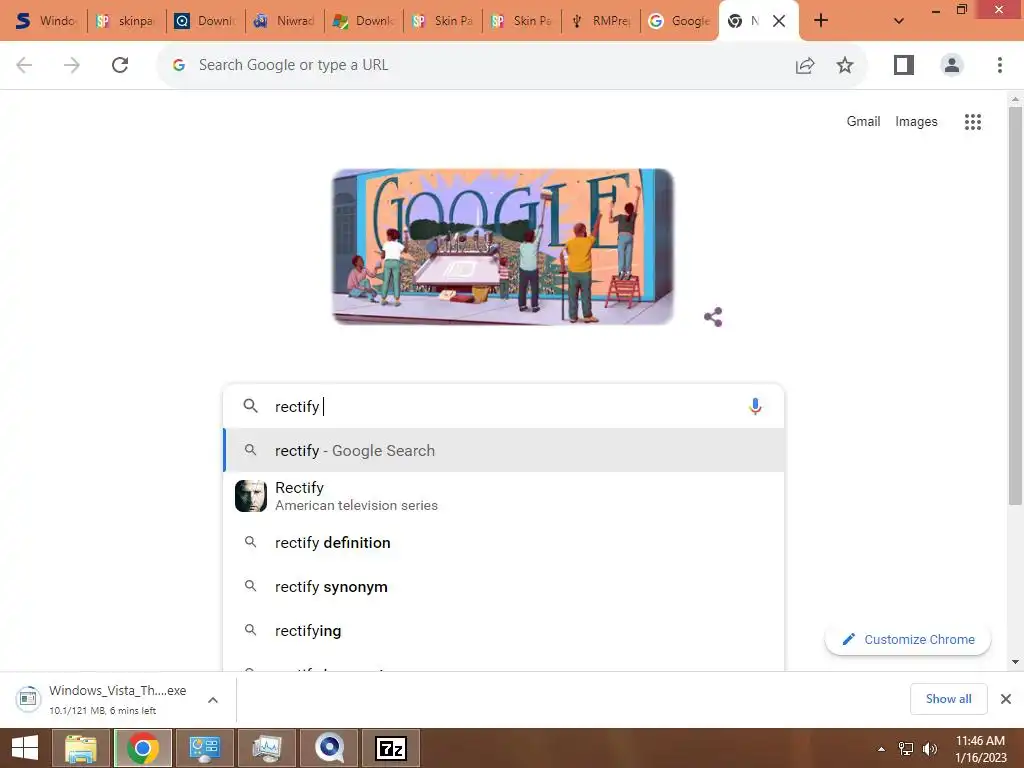The width and height of the screenshot is (1024, 768).
Task: Switch to the RMPre tab
Action: click(601, 21)
